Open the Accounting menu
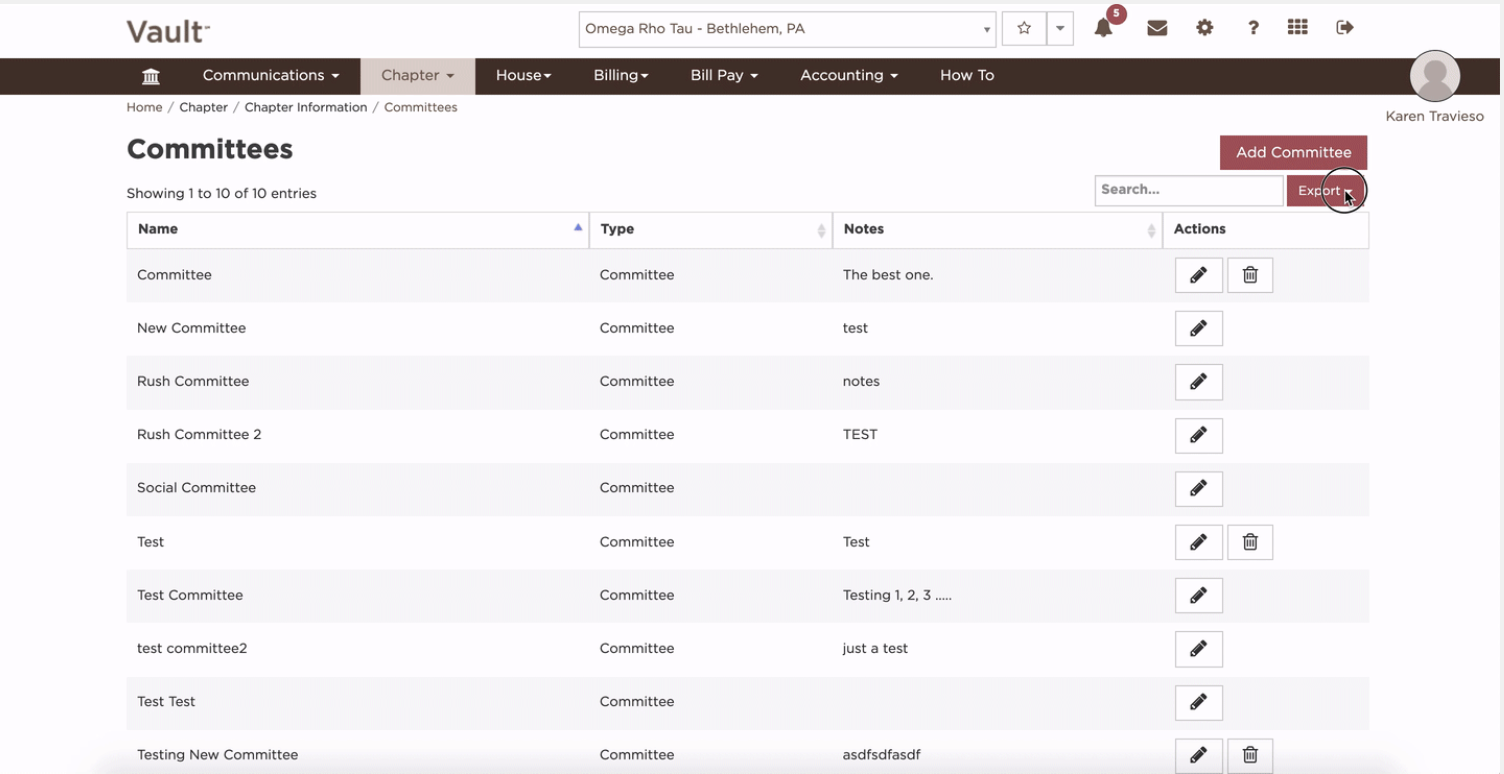The height and width of the screenshot is (774, 1504). point(849,76)
